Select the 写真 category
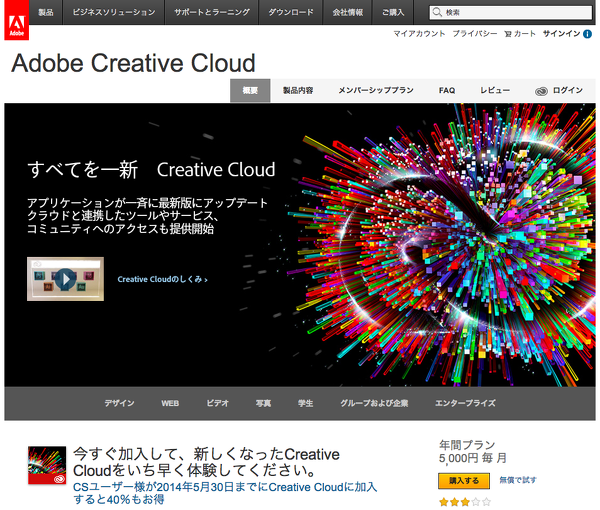 tap(263, 403)
